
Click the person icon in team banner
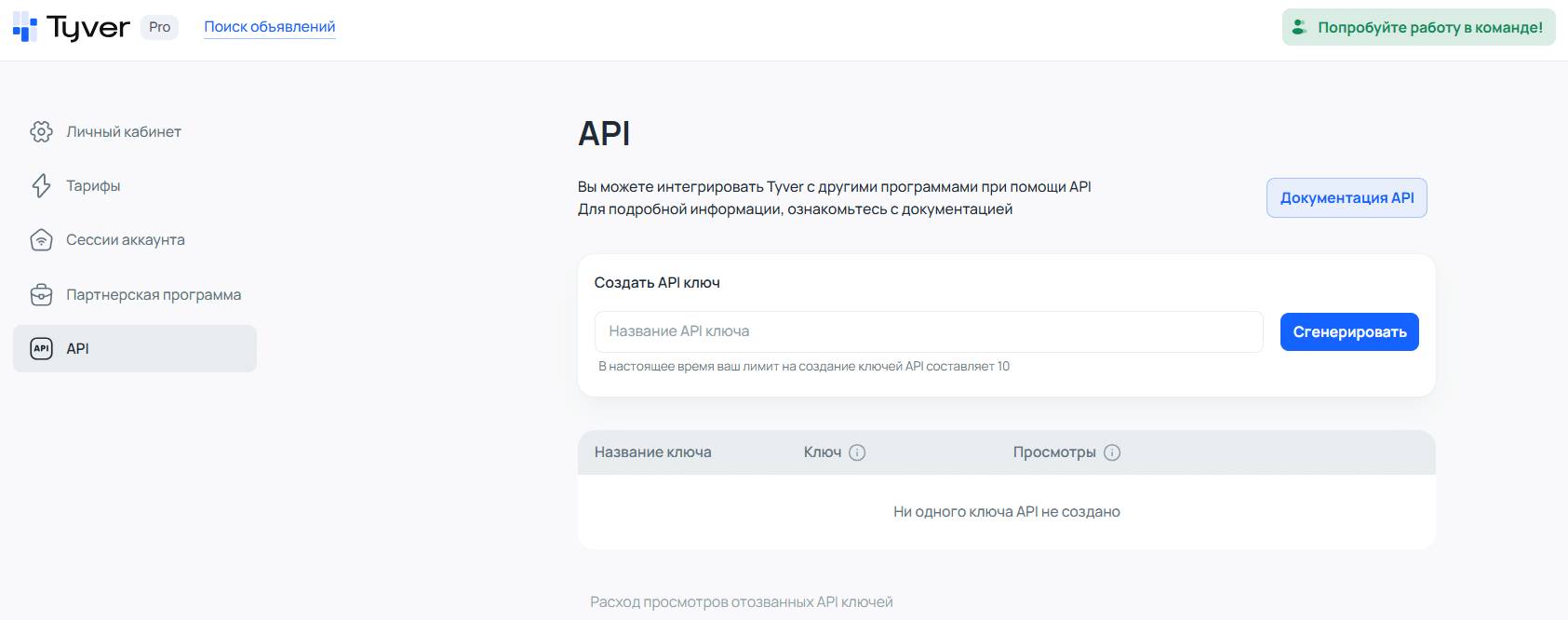(x=1300, y=27)
